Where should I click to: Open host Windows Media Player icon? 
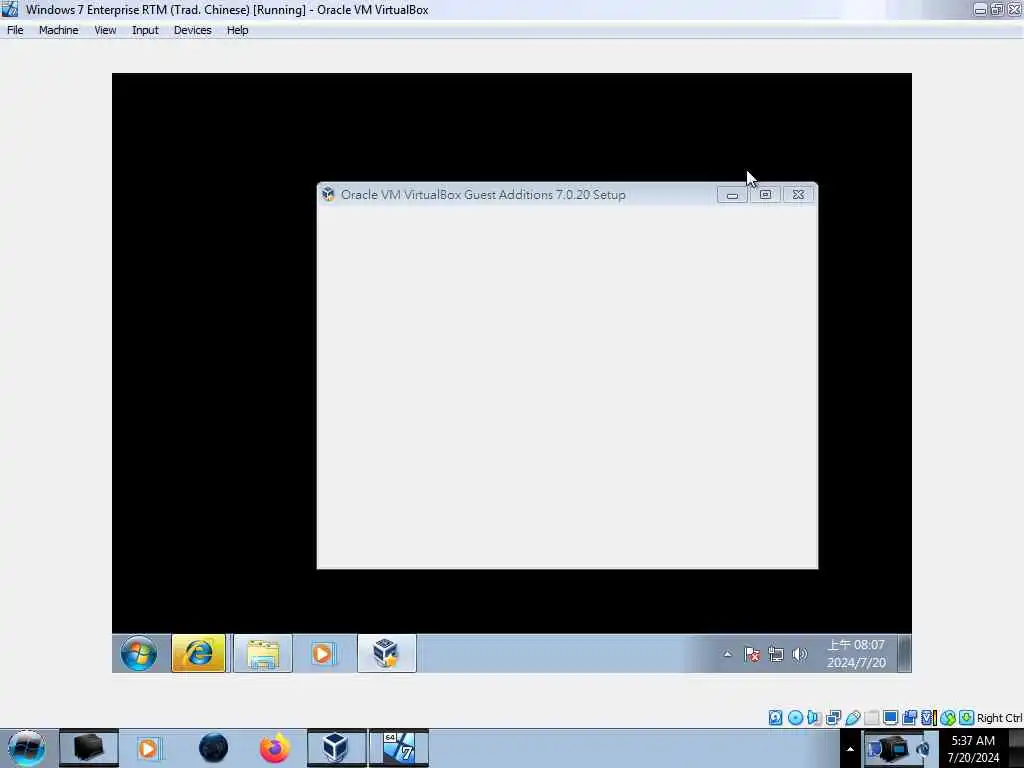(x=148, y=748)
